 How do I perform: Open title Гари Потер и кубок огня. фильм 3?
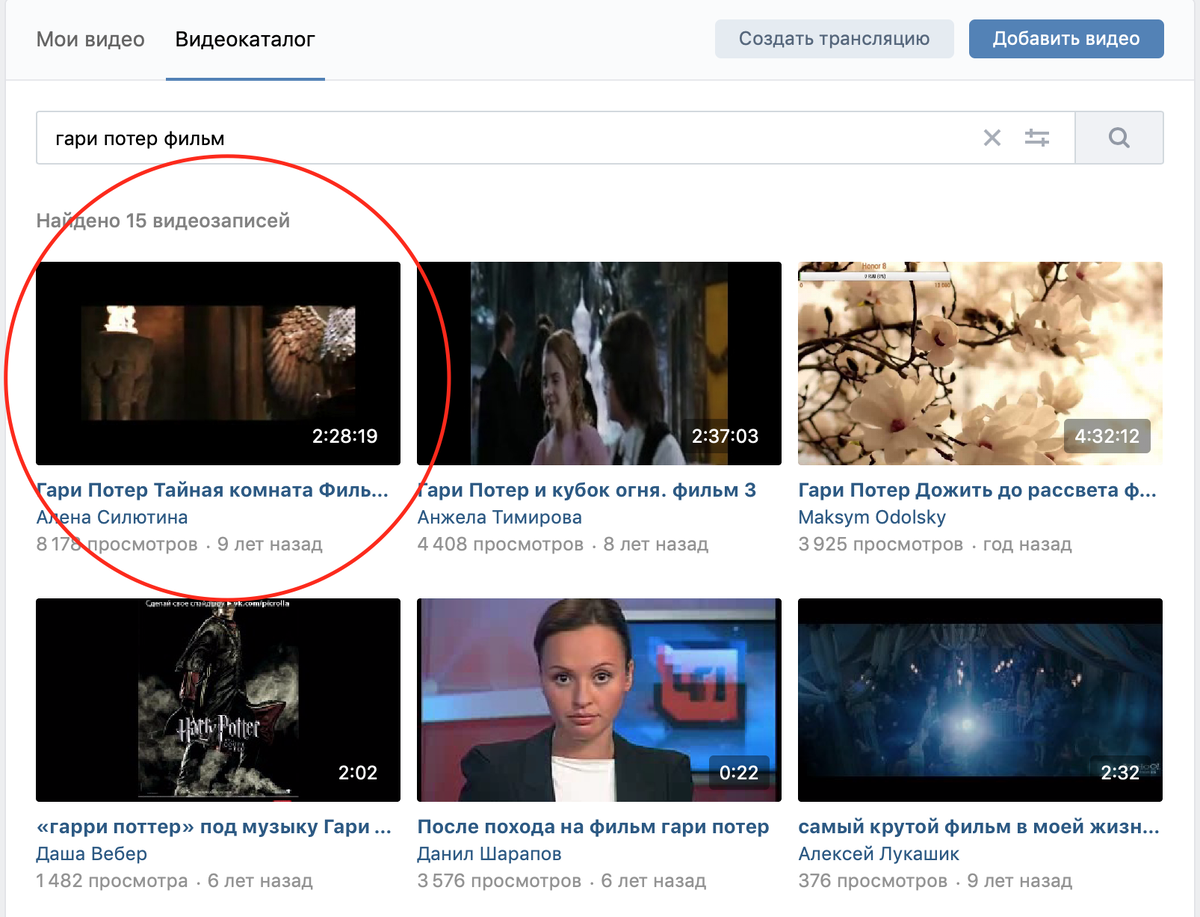coord(587,491)
